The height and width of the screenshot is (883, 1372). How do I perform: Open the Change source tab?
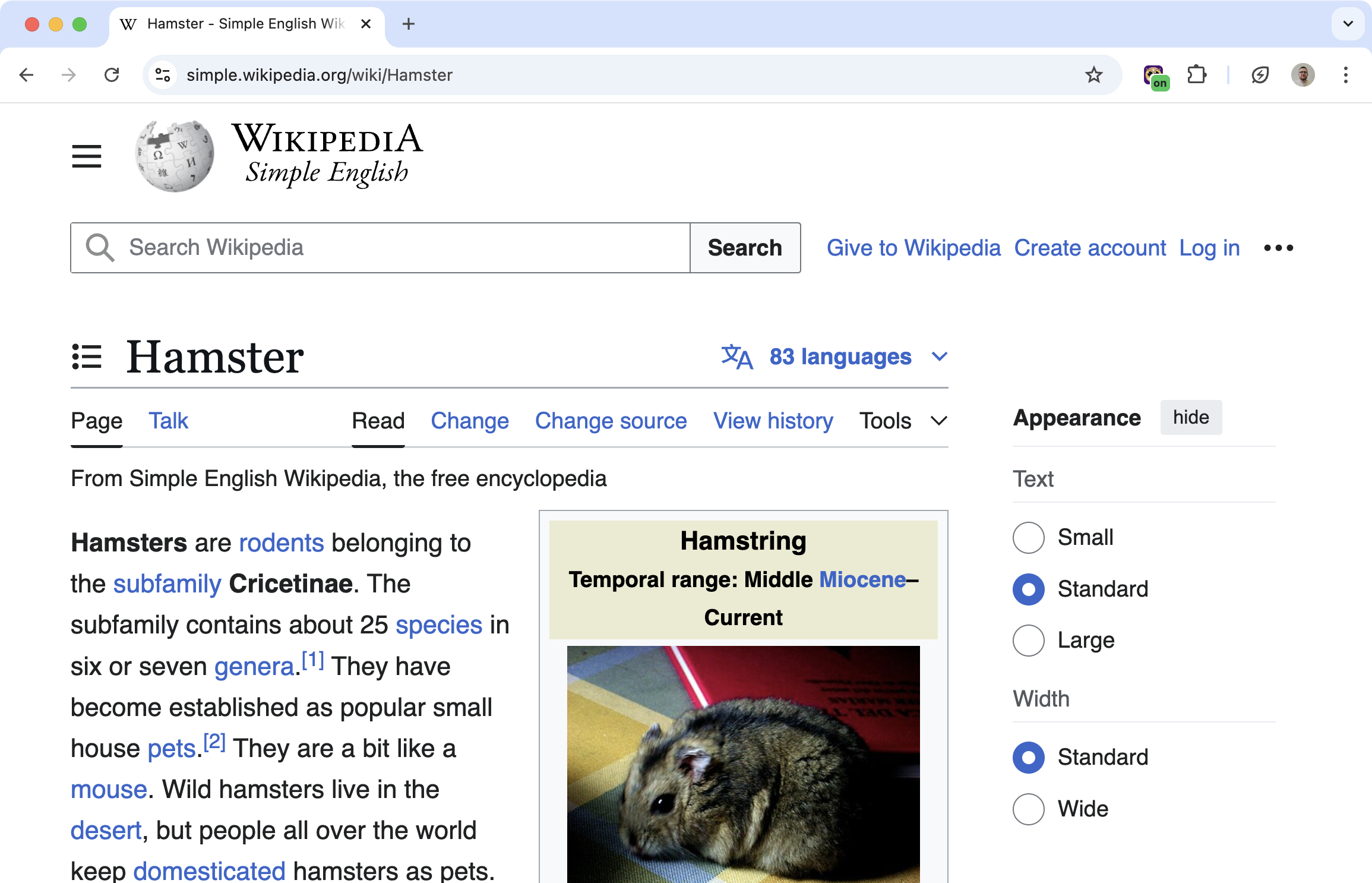tap(611, 421)
